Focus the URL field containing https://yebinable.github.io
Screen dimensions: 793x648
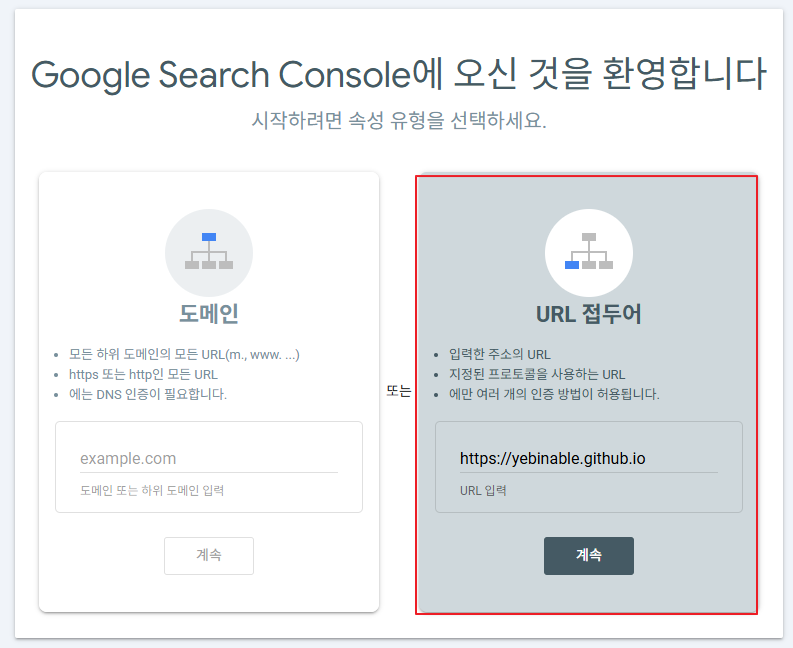click(589, 458)
